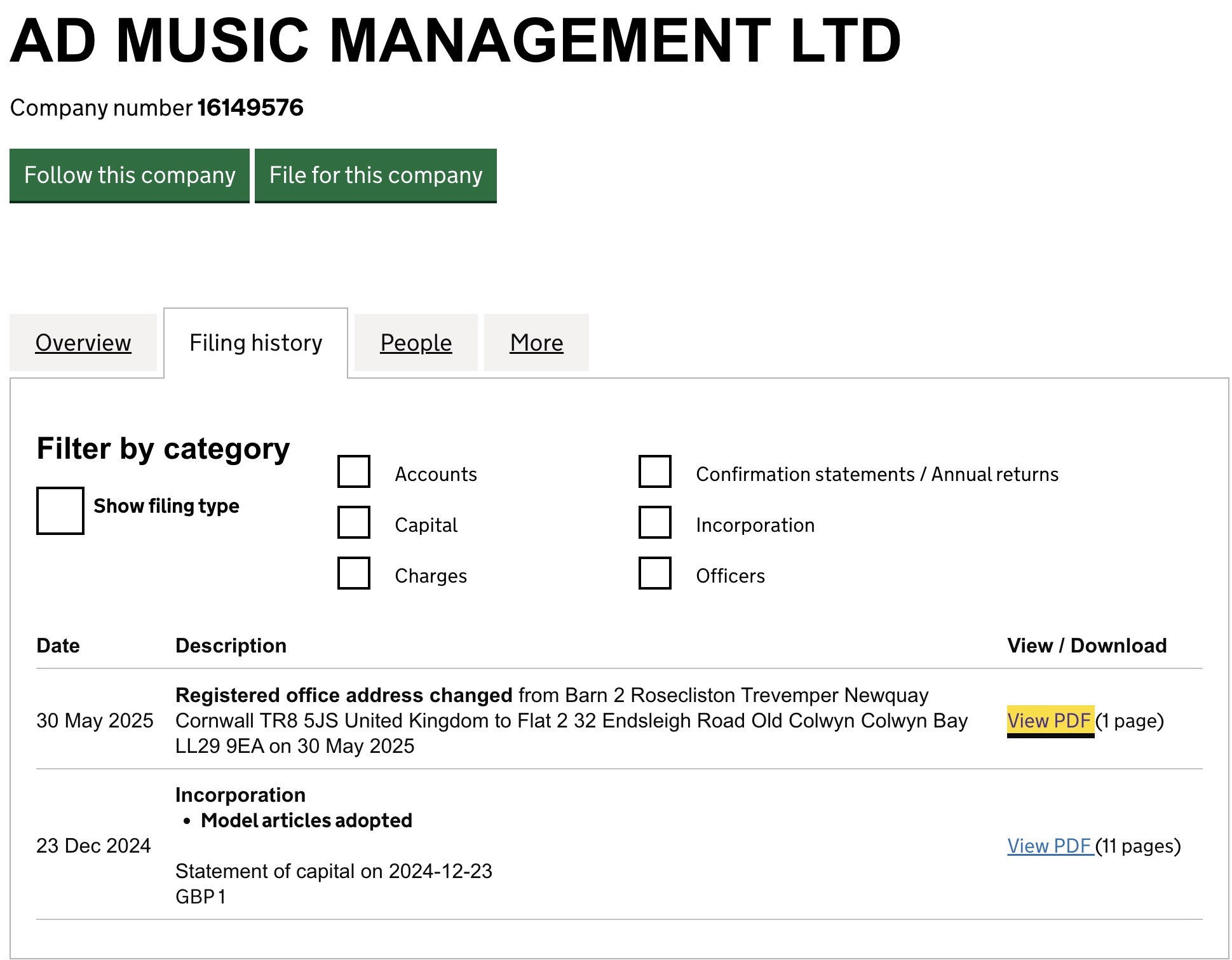Select company number 16149576 text
This screenshot has height=960, width=1232.
[x=250, y=107]
